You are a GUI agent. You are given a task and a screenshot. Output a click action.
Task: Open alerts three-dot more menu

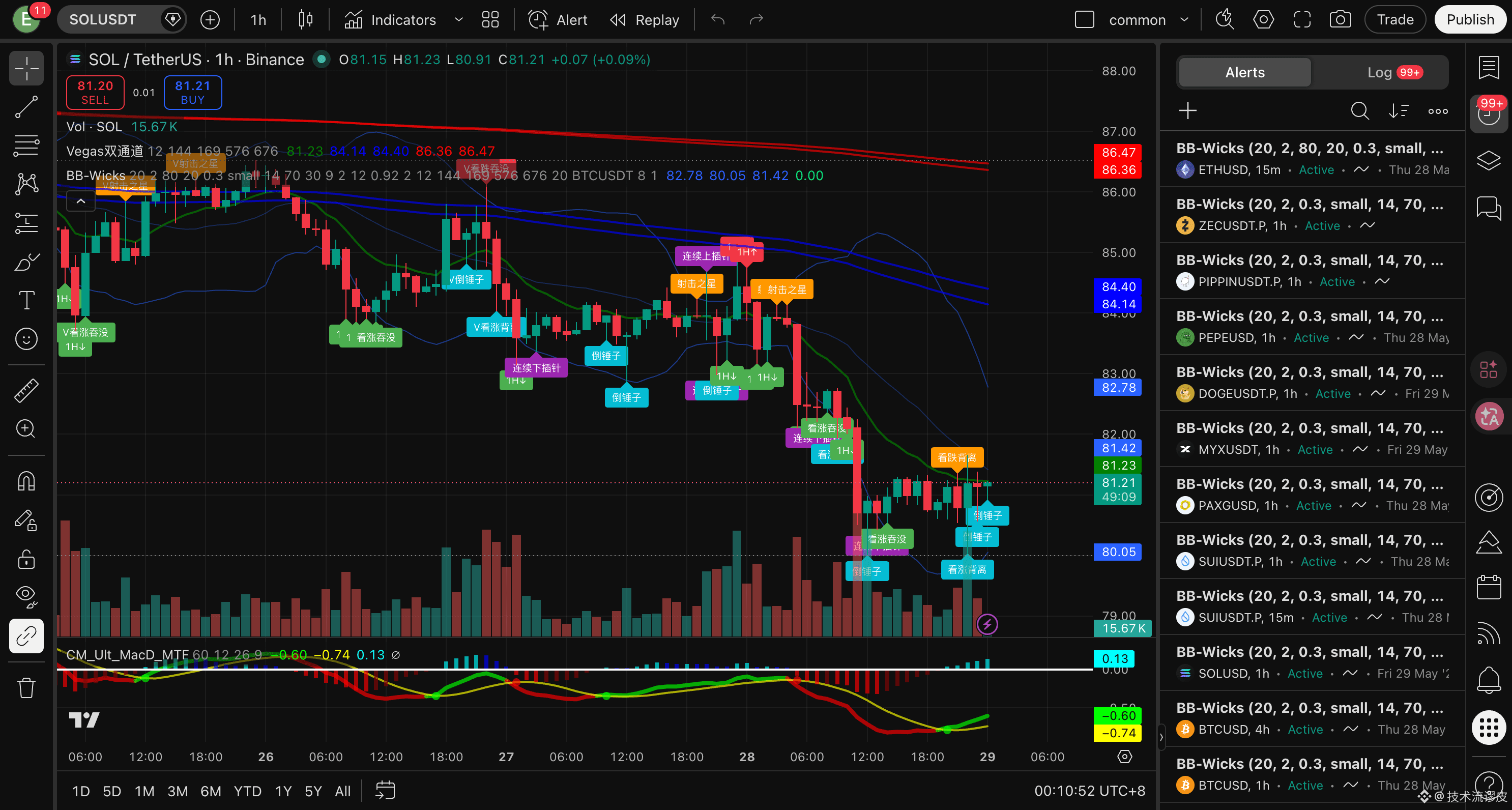coord(1438,110)
